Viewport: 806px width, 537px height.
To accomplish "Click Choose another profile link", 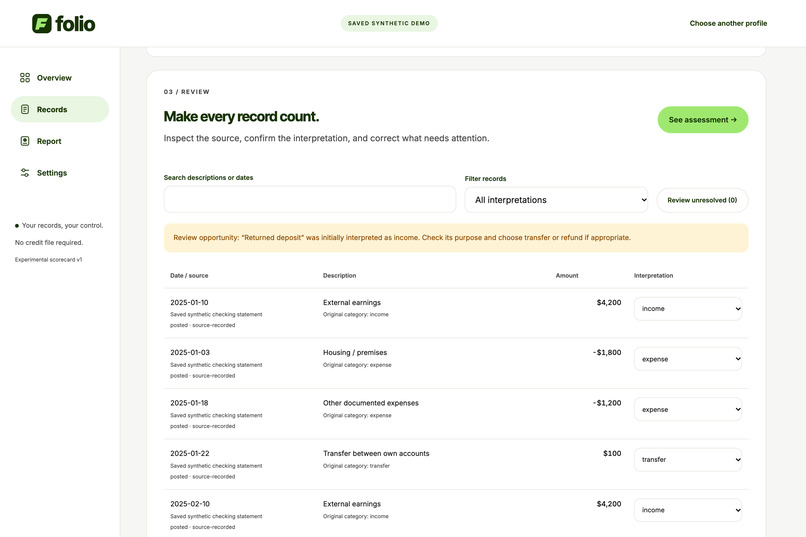I will click(x=728, y=23).
